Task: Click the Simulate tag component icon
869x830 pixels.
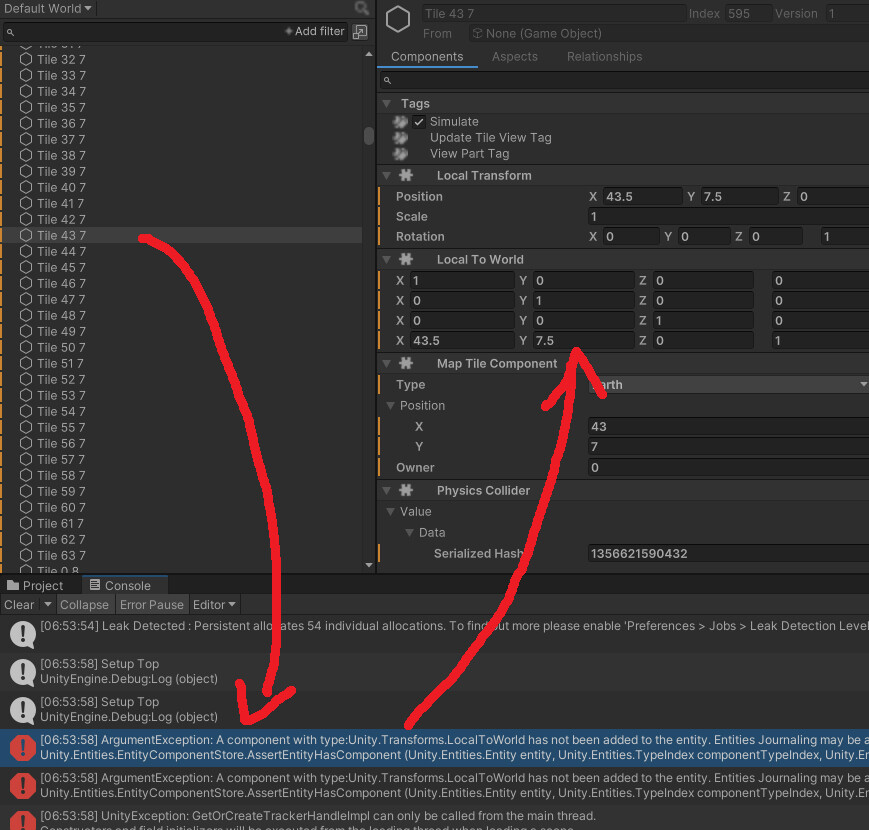Action: [401, 121]
